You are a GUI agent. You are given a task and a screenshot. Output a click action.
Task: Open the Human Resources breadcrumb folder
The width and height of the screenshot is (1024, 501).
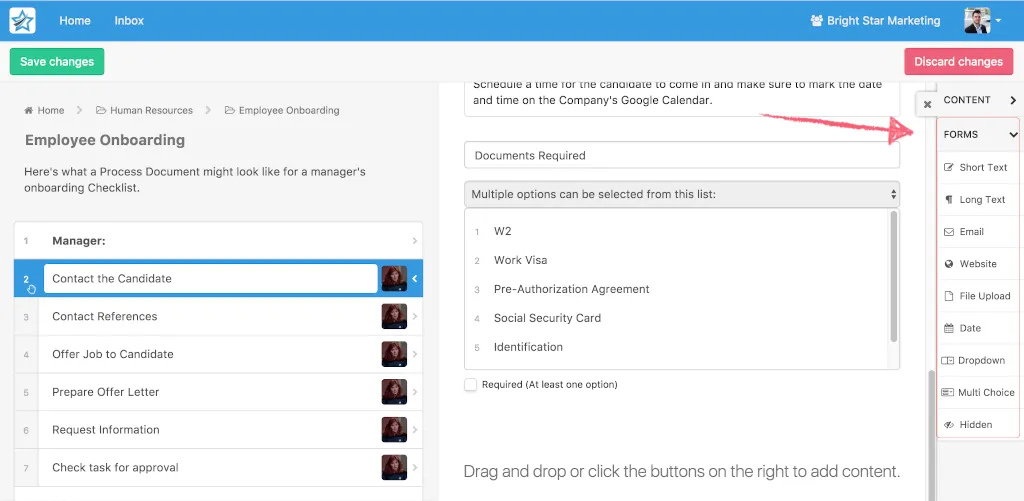tap(151, 110)
